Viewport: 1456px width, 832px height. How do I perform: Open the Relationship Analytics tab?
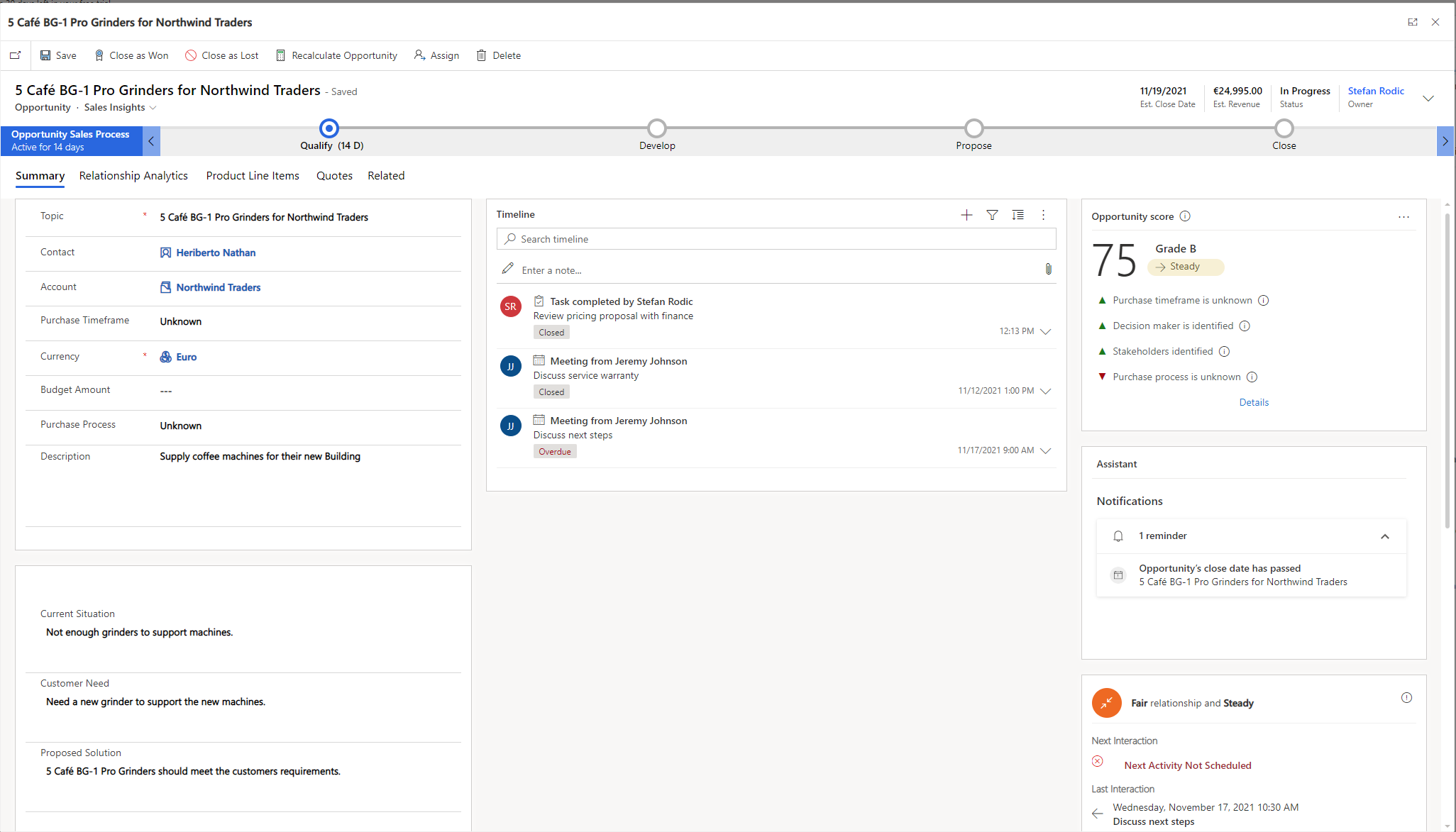(x=133, y=176)
